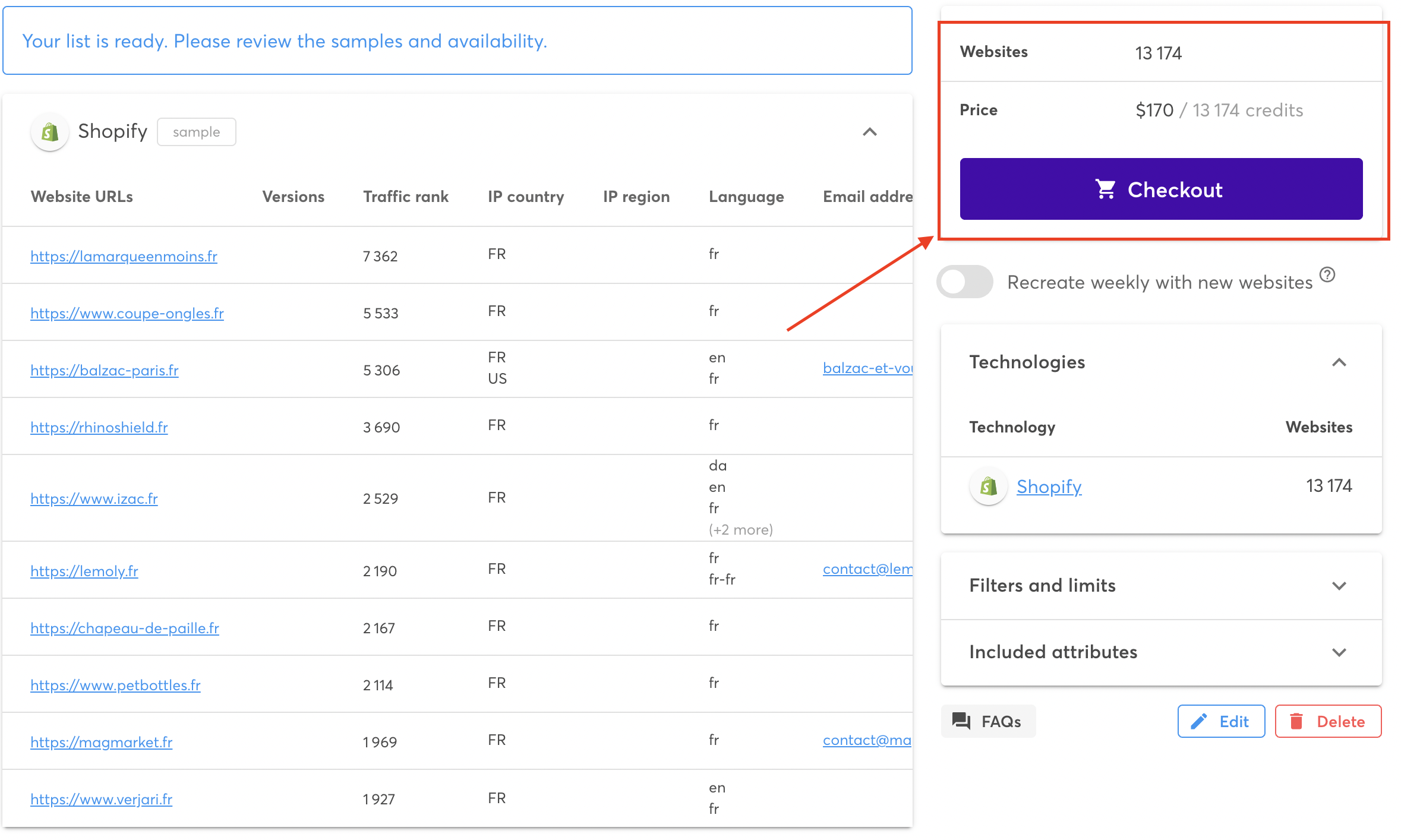
Task: Click traffic rank value 7 362
Action: tap(380, 256)
